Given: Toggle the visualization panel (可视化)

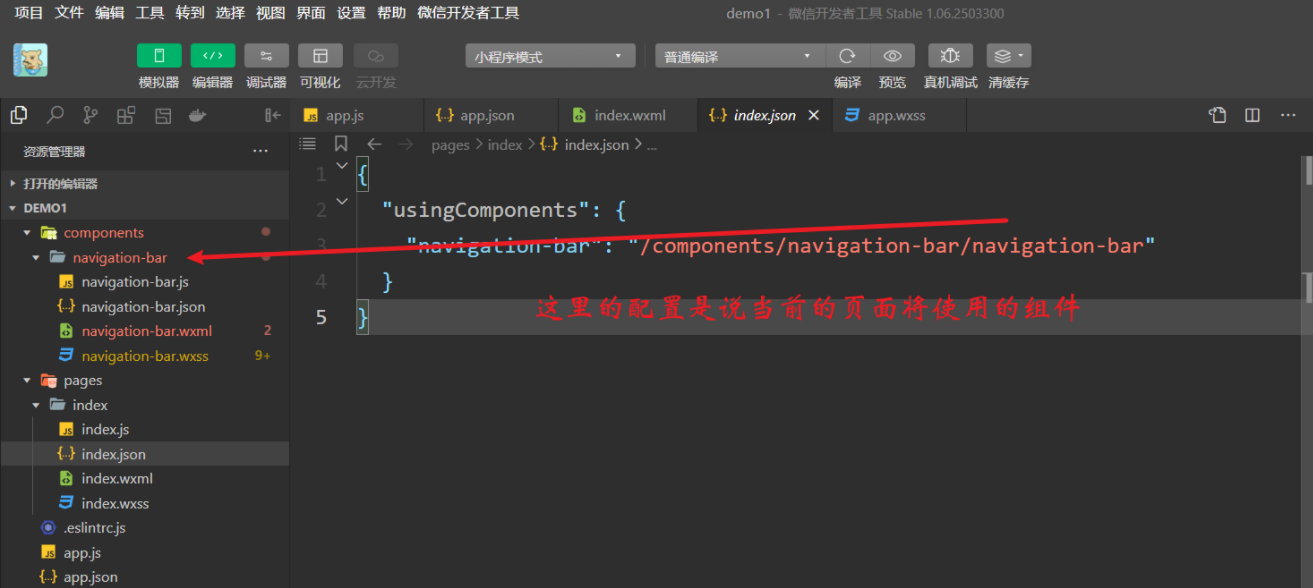Looking at the screenshot, I should pyautogui.click(x=320, y=56).
